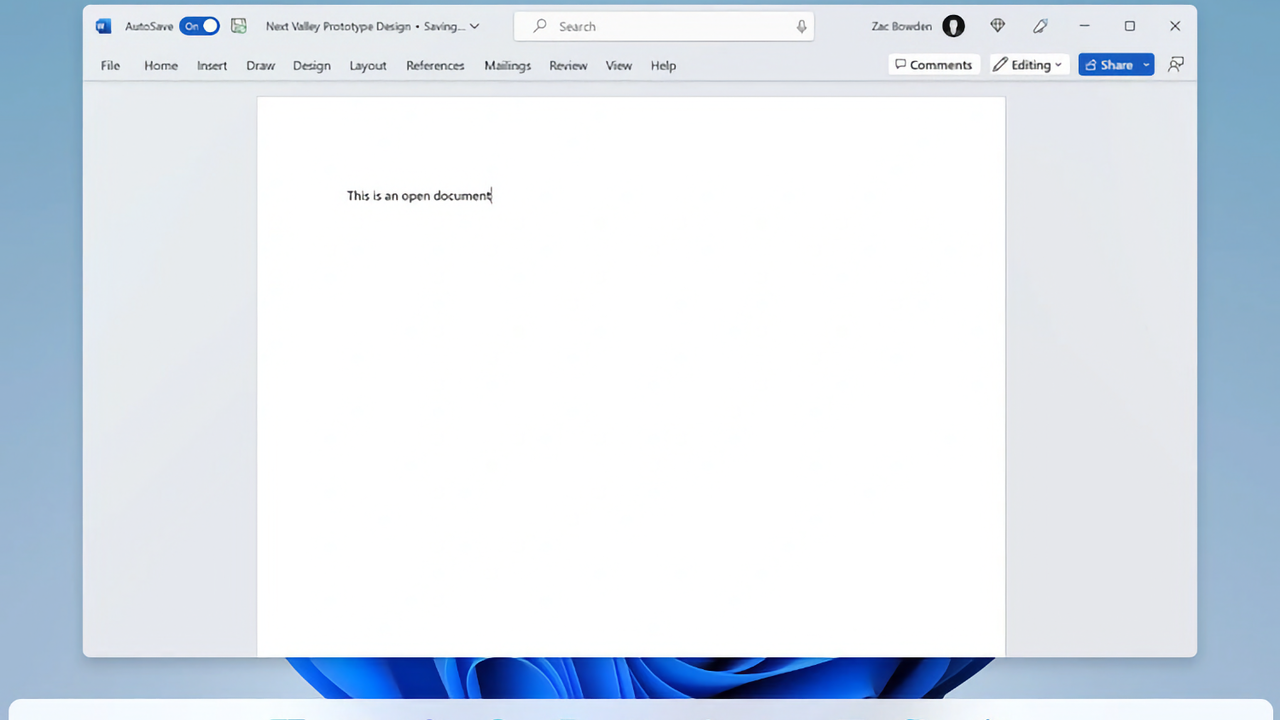The image size is (1280, 720).
Task: Click the microphone icon in search box
Action: coord(801,27)
